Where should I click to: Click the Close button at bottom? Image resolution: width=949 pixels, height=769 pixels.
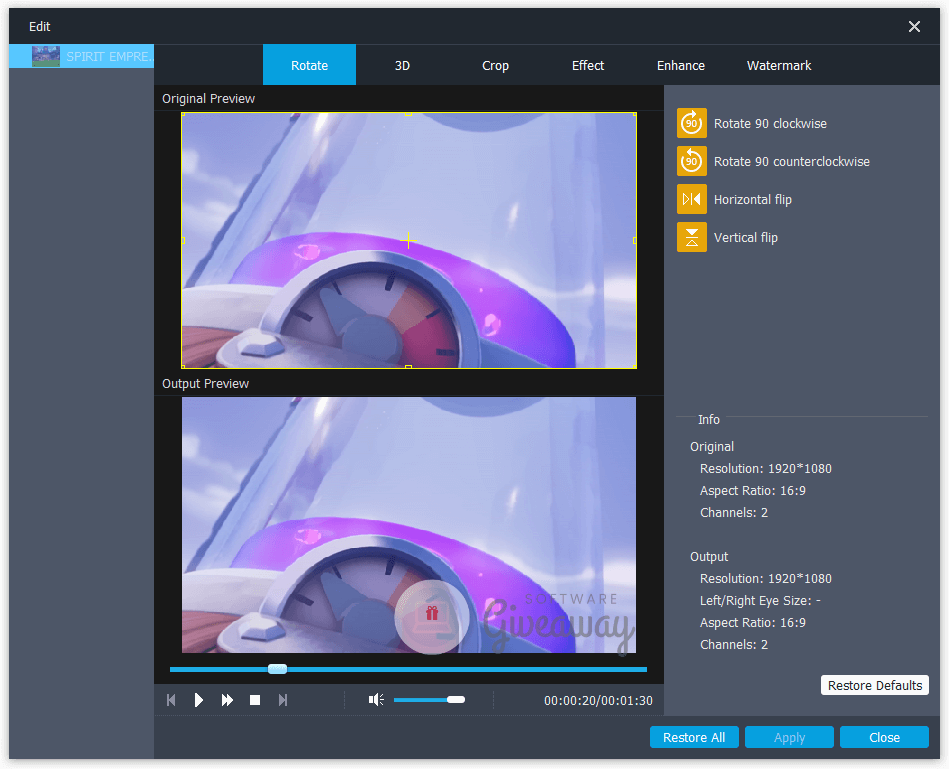[884, 738]
